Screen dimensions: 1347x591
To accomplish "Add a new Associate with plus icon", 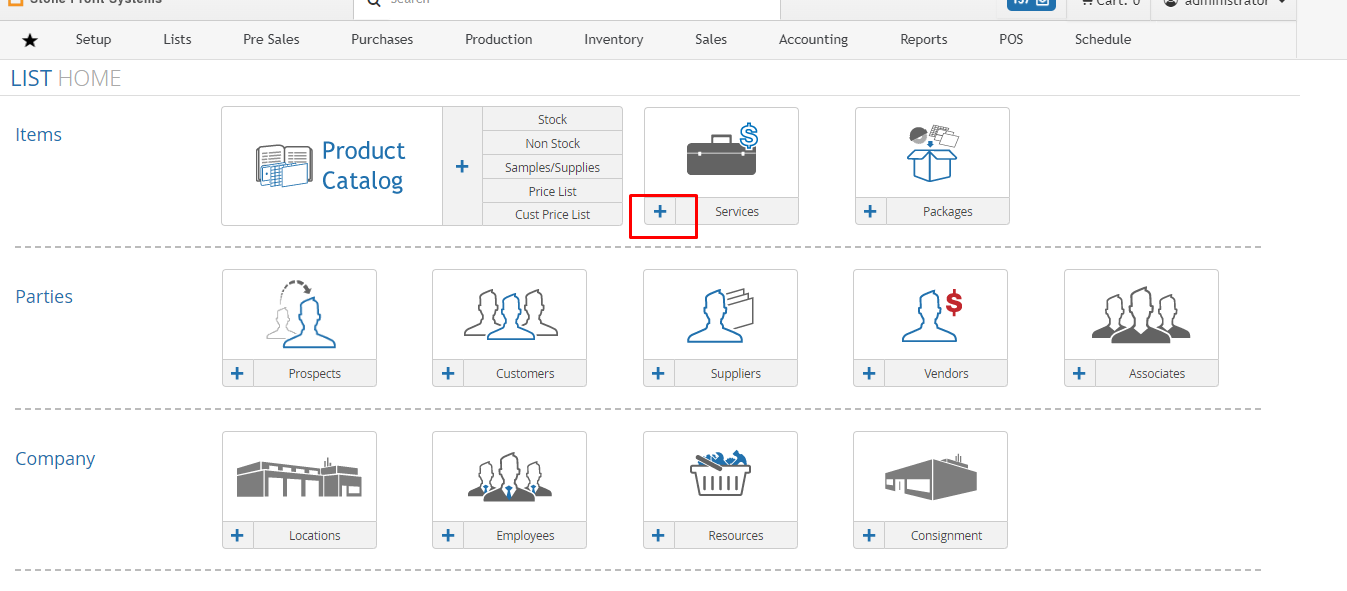I will 1080,373.
